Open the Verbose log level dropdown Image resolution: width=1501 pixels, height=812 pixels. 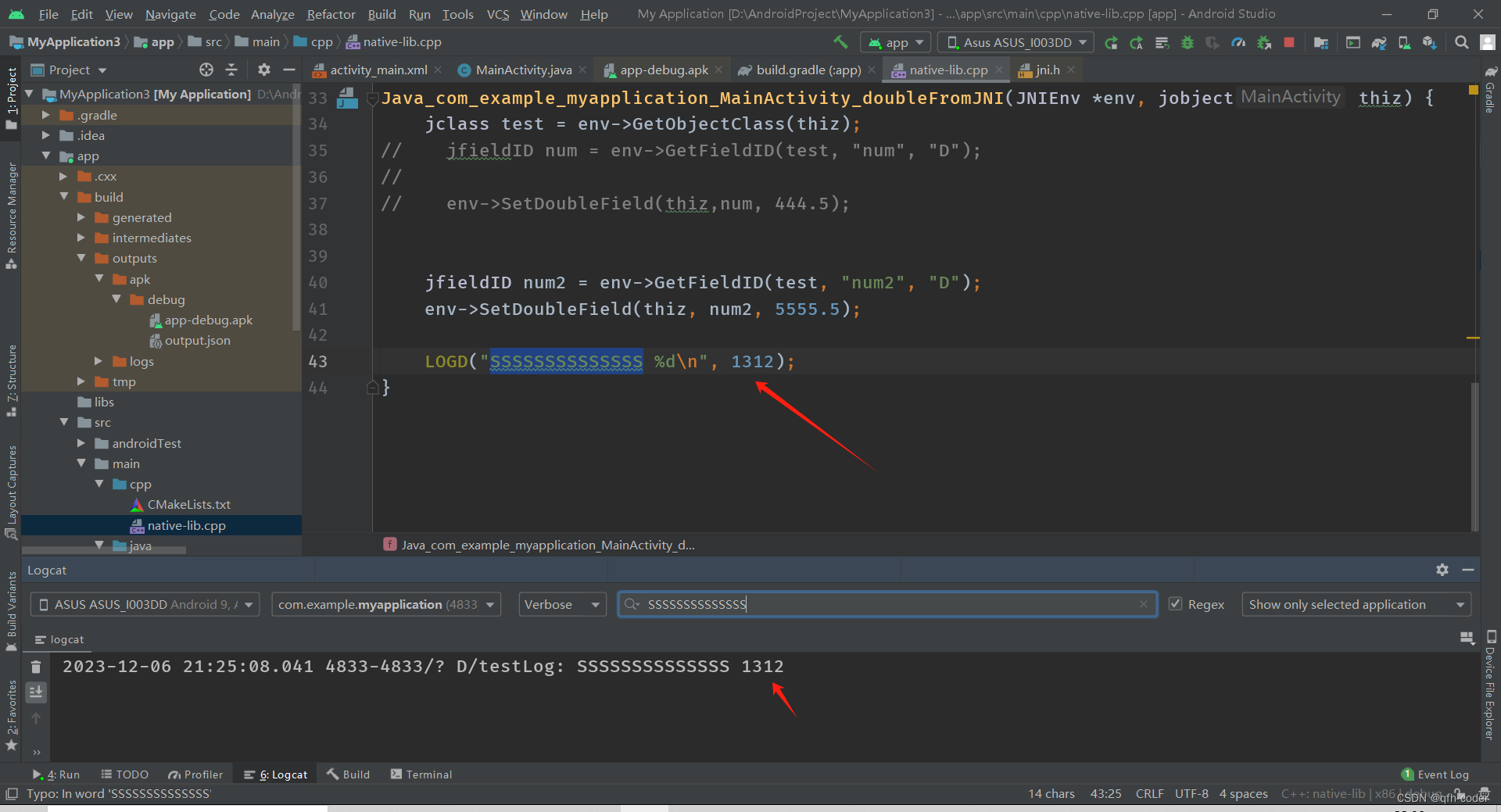[x=562, y=604]
